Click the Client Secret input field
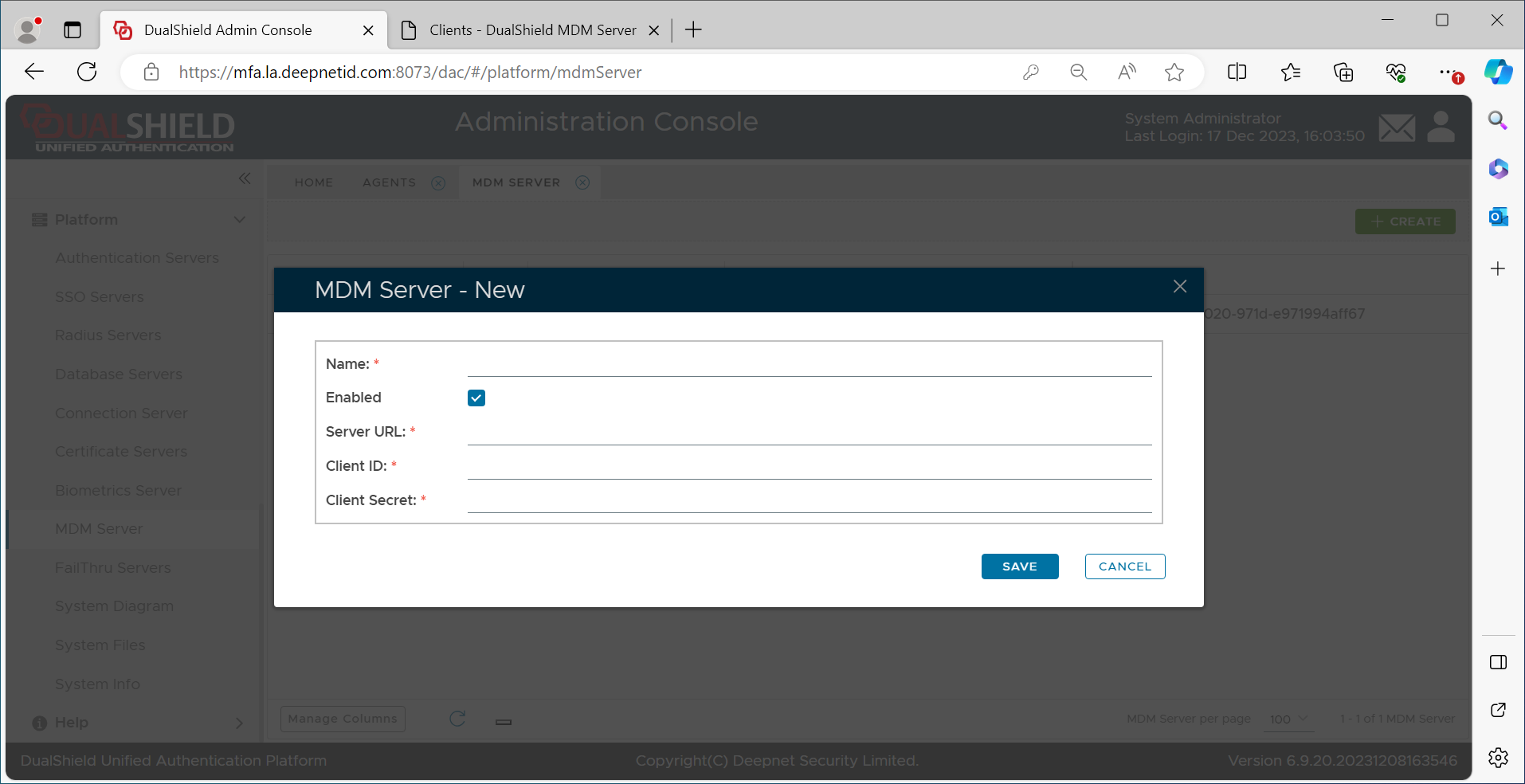Screen dimensions: 1525x784 tap(809, 500)
